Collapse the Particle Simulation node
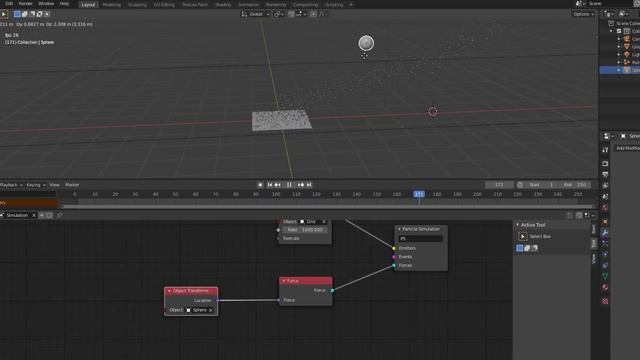 tap(399, 229)
